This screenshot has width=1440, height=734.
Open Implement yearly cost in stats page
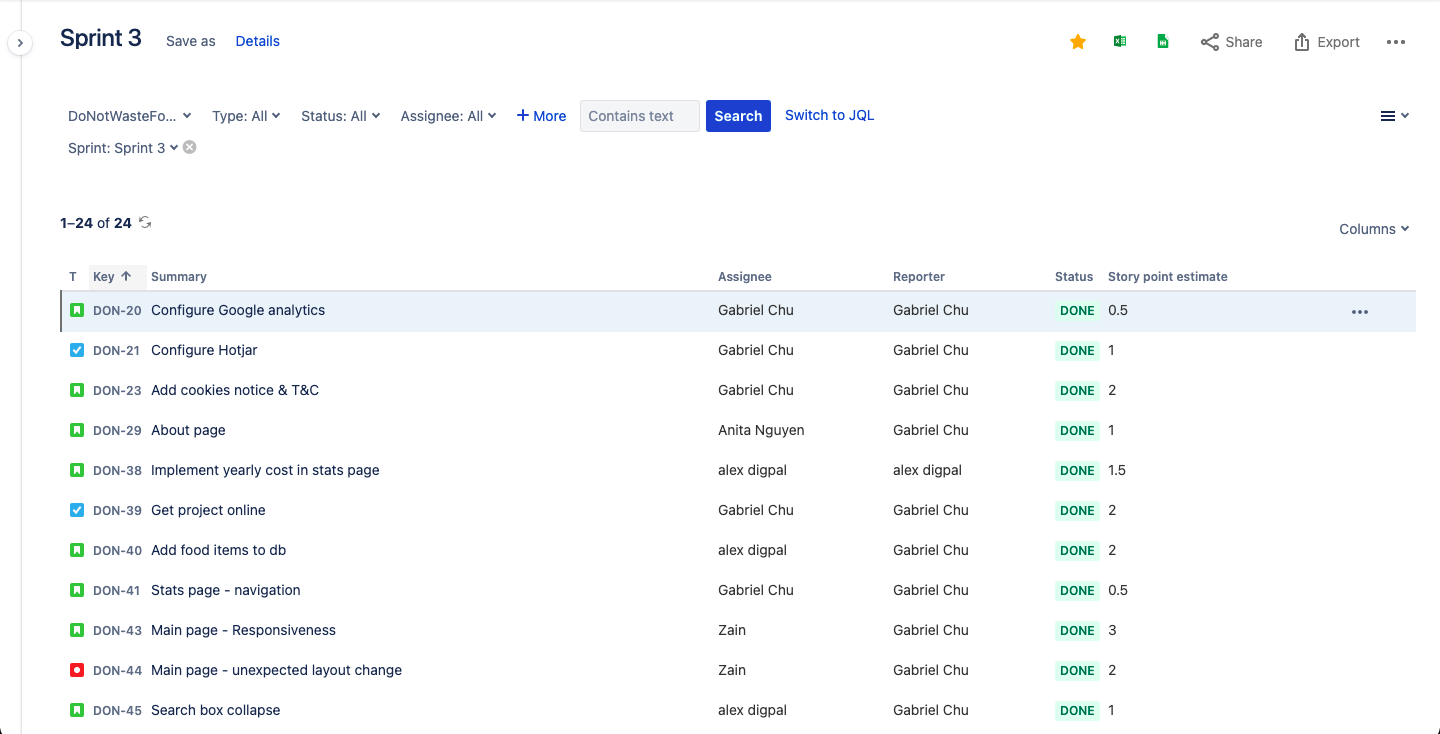pyautogui.click(x=265, y=470)
